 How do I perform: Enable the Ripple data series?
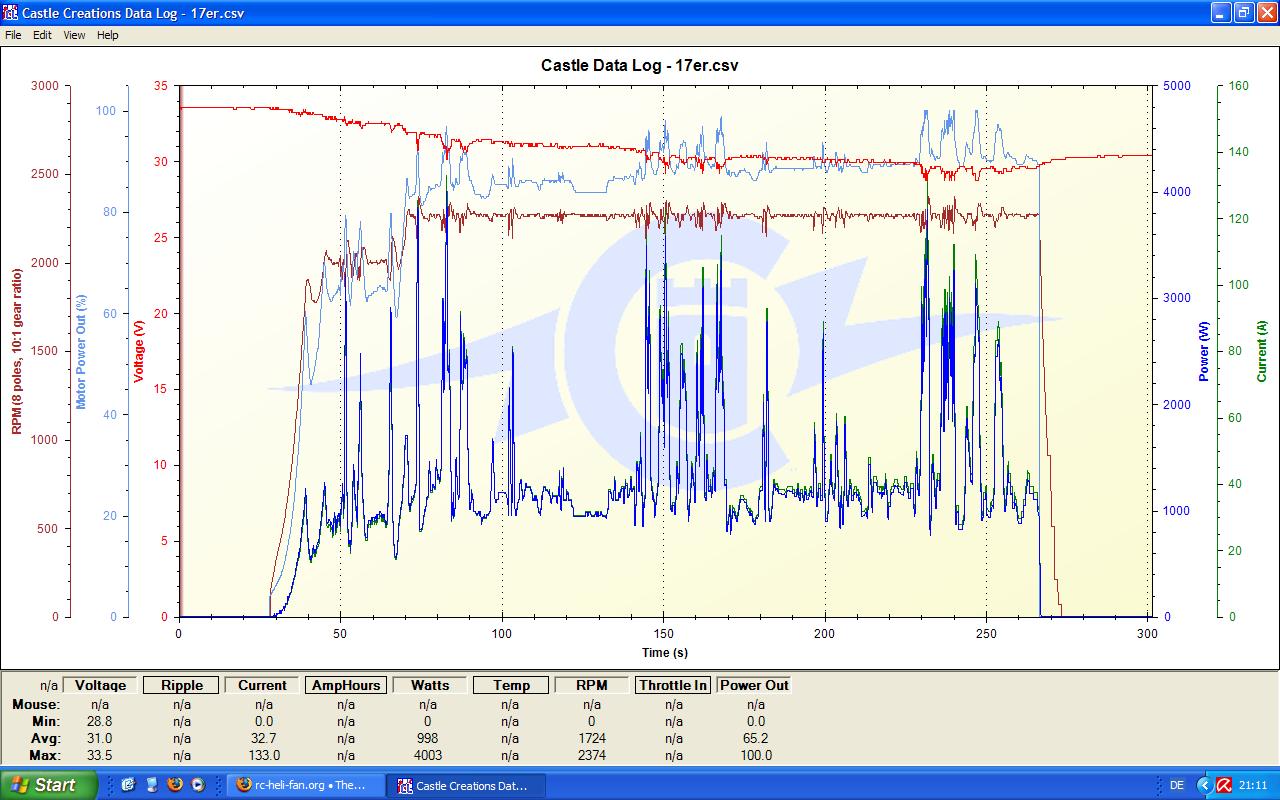tap(181, 685)
